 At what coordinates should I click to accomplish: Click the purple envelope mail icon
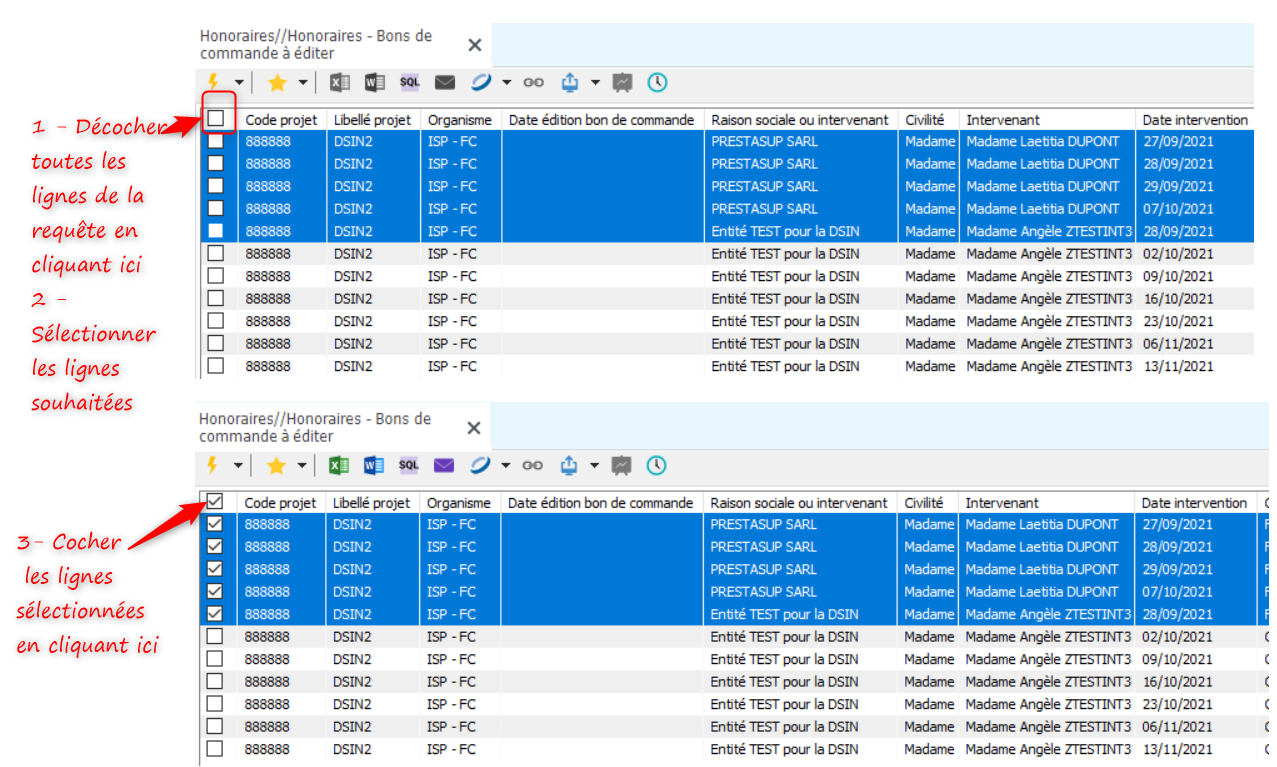pos(444,465)
